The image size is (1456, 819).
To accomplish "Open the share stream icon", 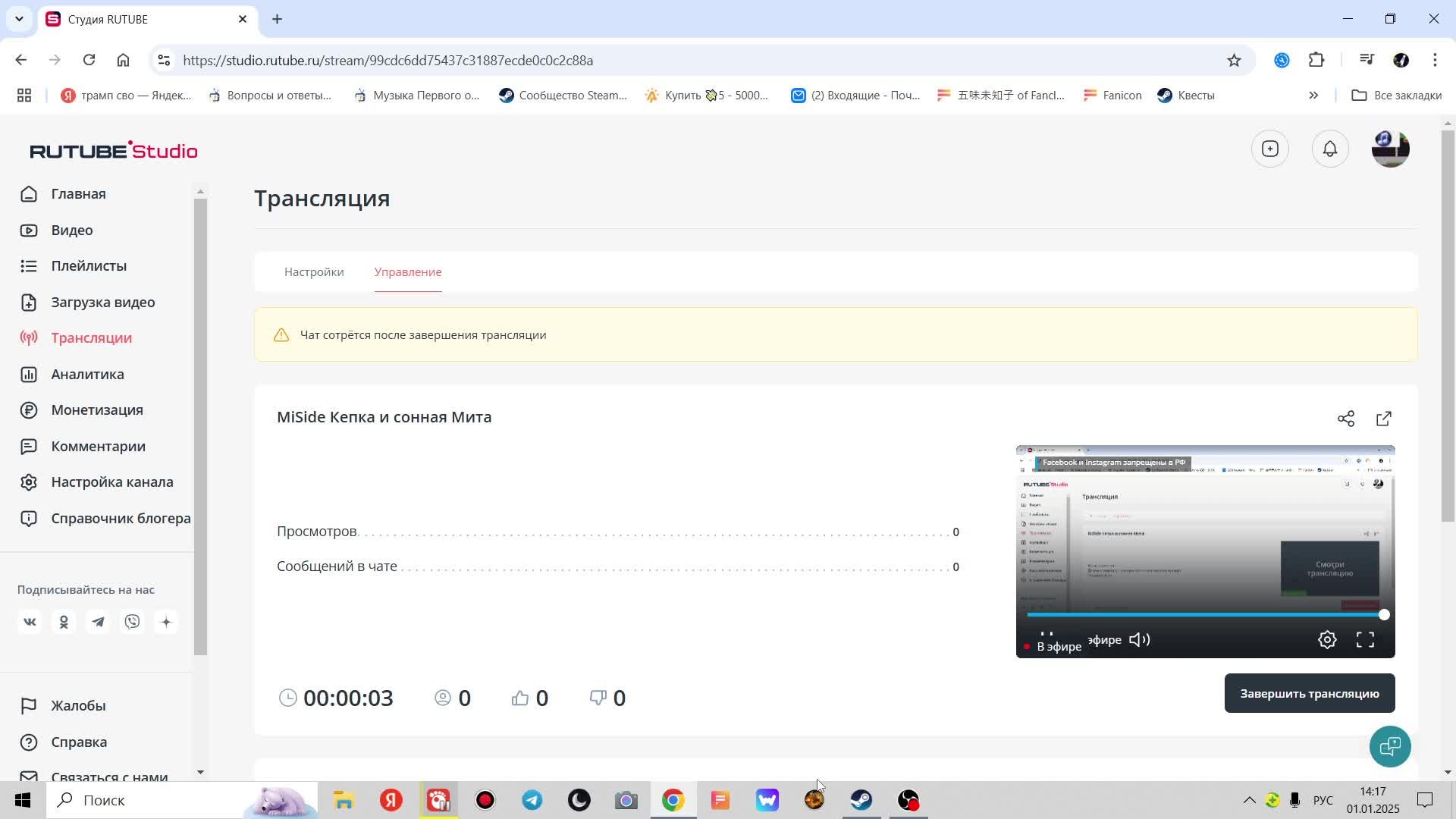I will (x=1346, y=419).
